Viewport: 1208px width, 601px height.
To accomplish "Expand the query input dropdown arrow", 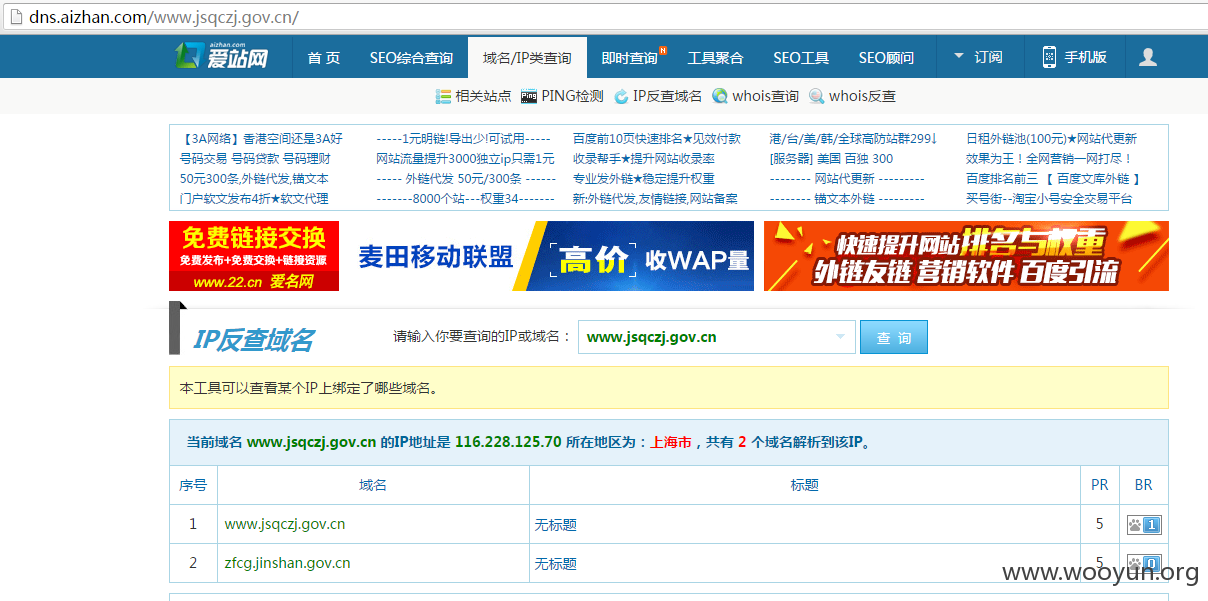I will tap(842, 337).
